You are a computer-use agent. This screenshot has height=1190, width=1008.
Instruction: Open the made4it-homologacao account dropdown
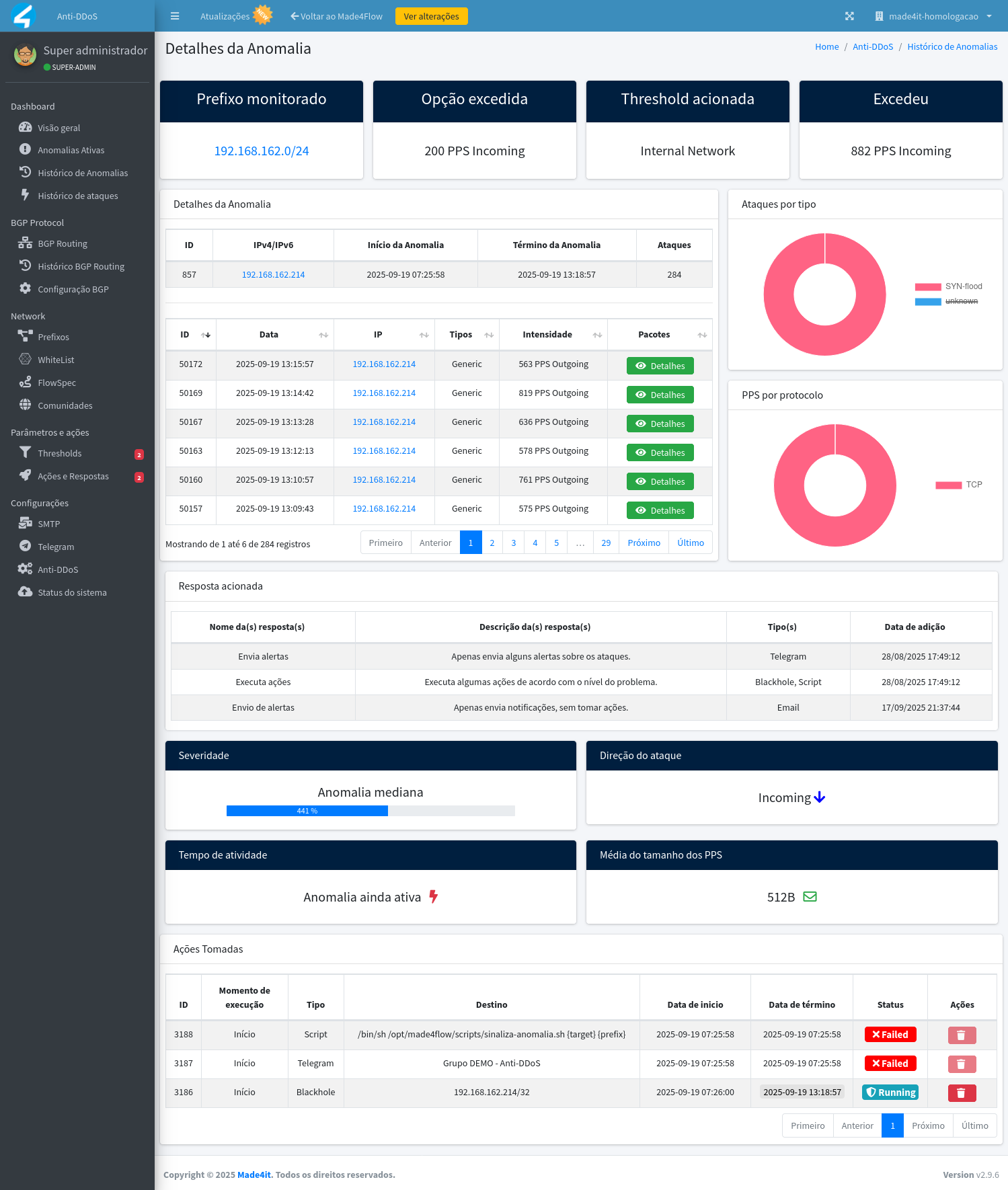pyautogui.click(x=934, y=16)
